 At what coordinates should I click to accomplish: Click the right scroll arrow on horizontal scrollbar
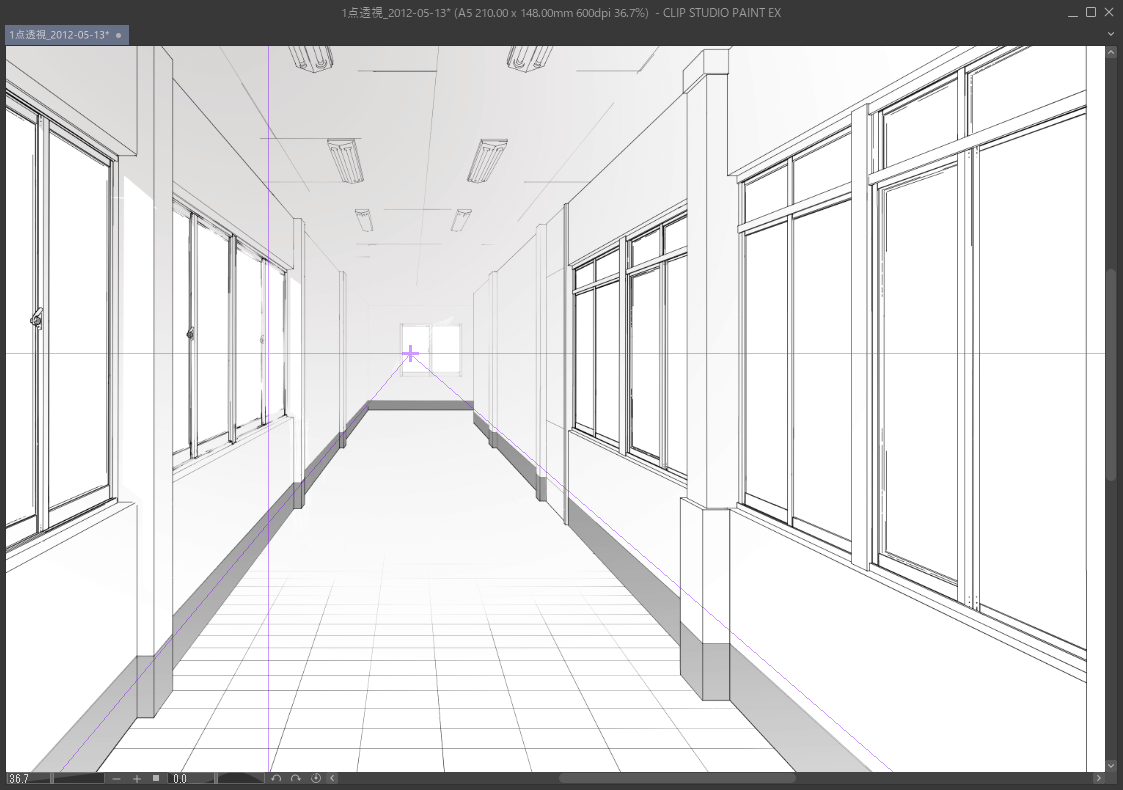click(1099, 778)
